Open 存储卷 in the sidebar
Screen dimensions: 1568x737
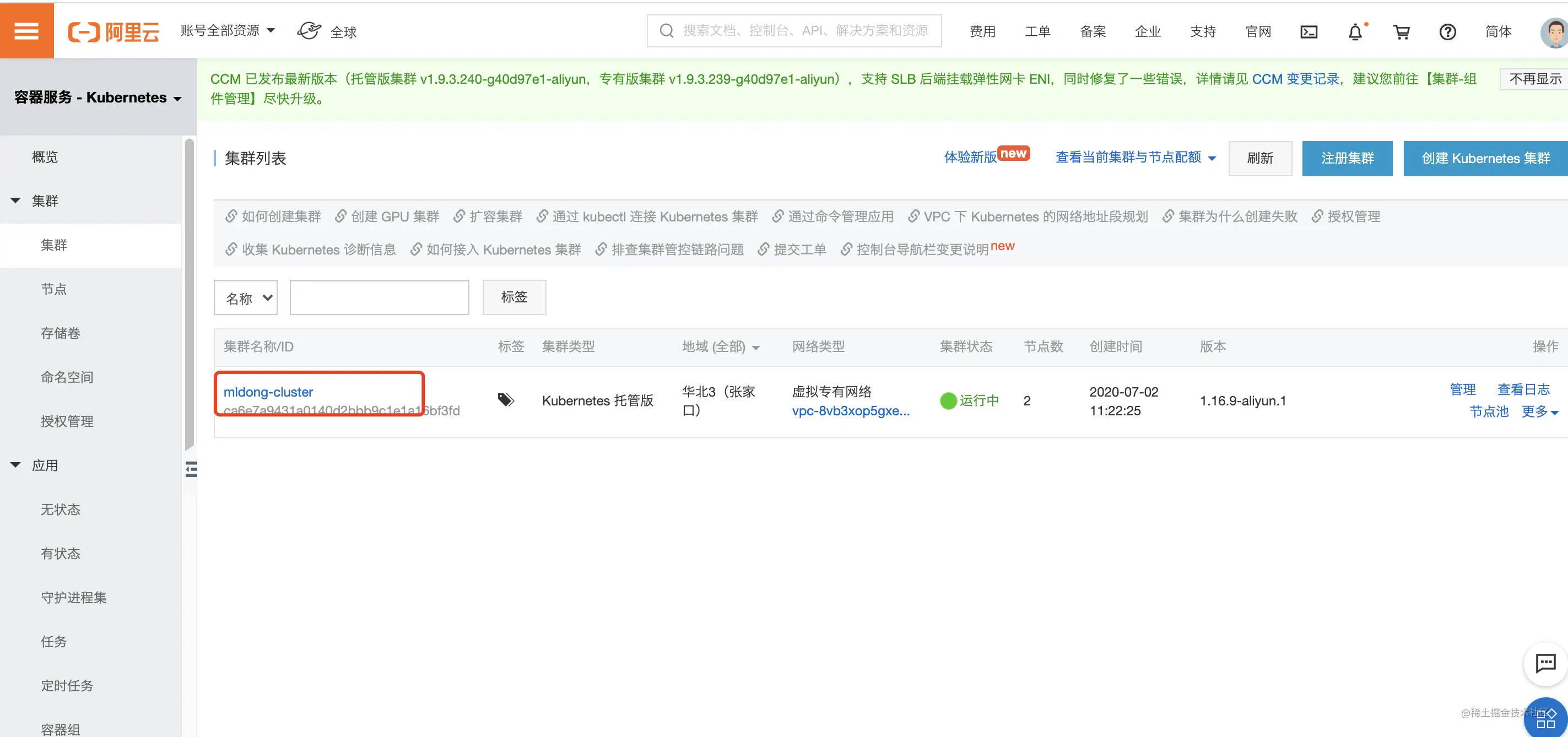pos(60,333)
